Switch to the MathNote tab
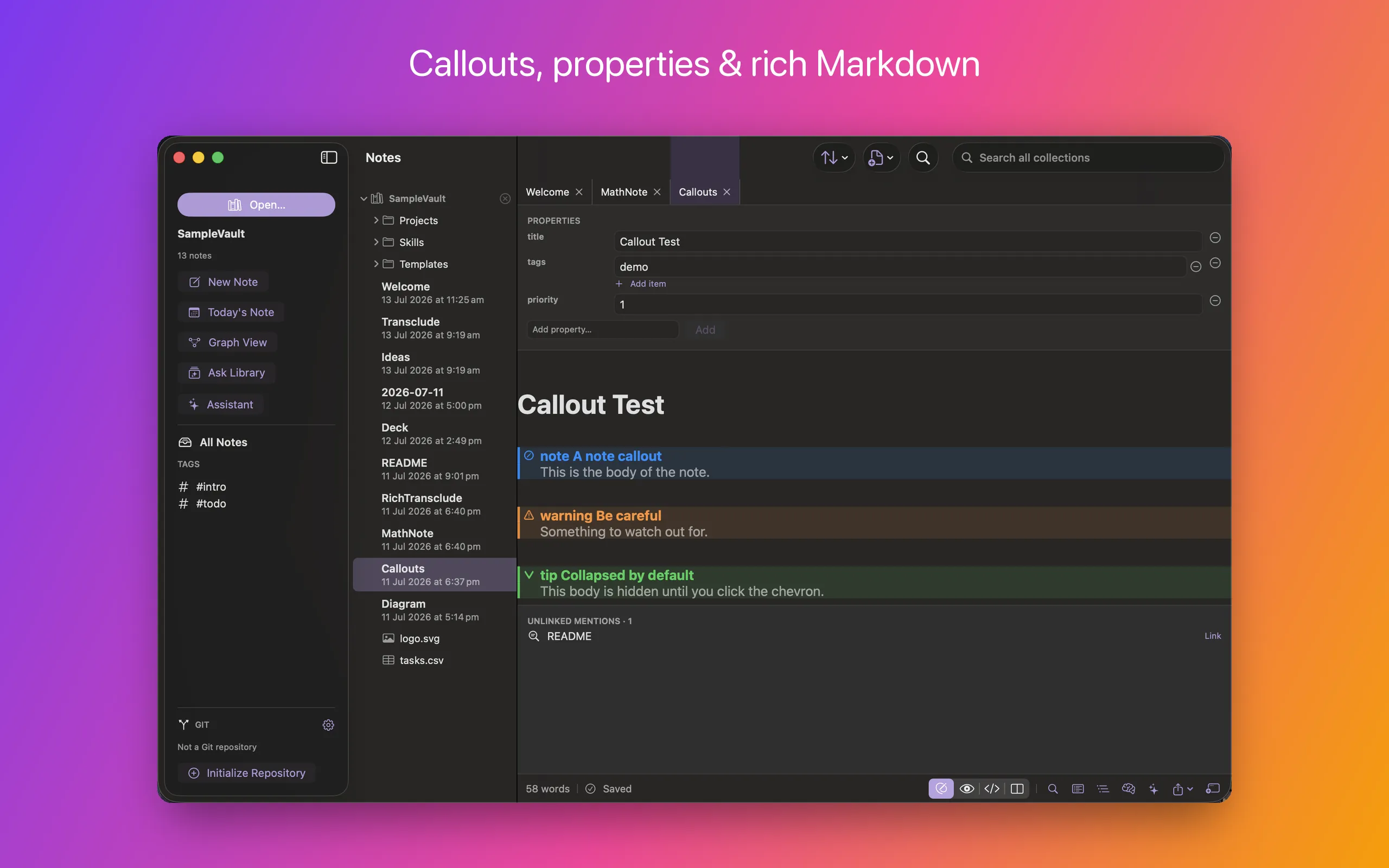Screen dimensions: 1389x868 click(x=623, y=192)
